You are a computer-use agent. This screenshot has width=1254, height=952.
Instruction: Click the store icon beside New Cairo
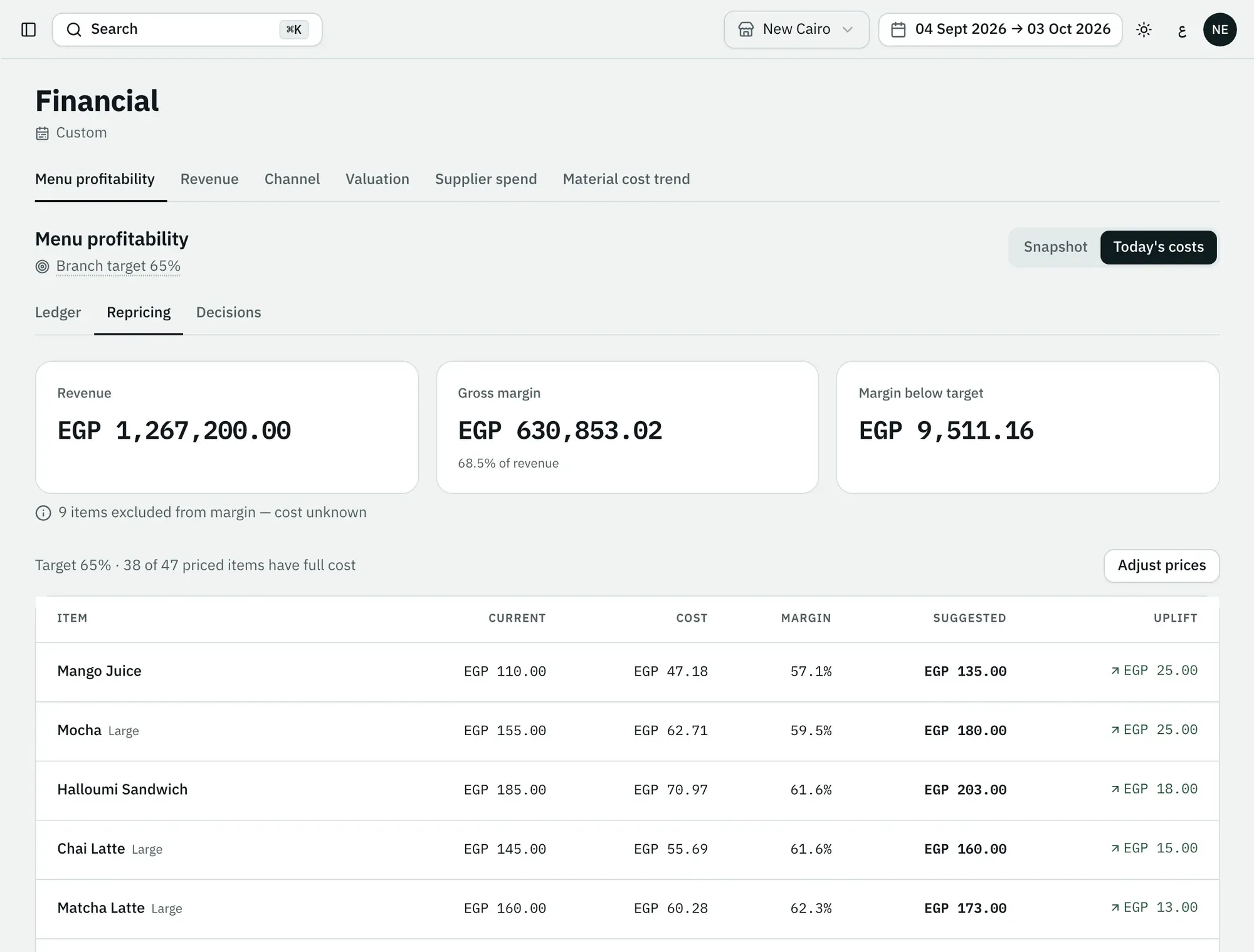pyautogui.click(x=746, y=29)
